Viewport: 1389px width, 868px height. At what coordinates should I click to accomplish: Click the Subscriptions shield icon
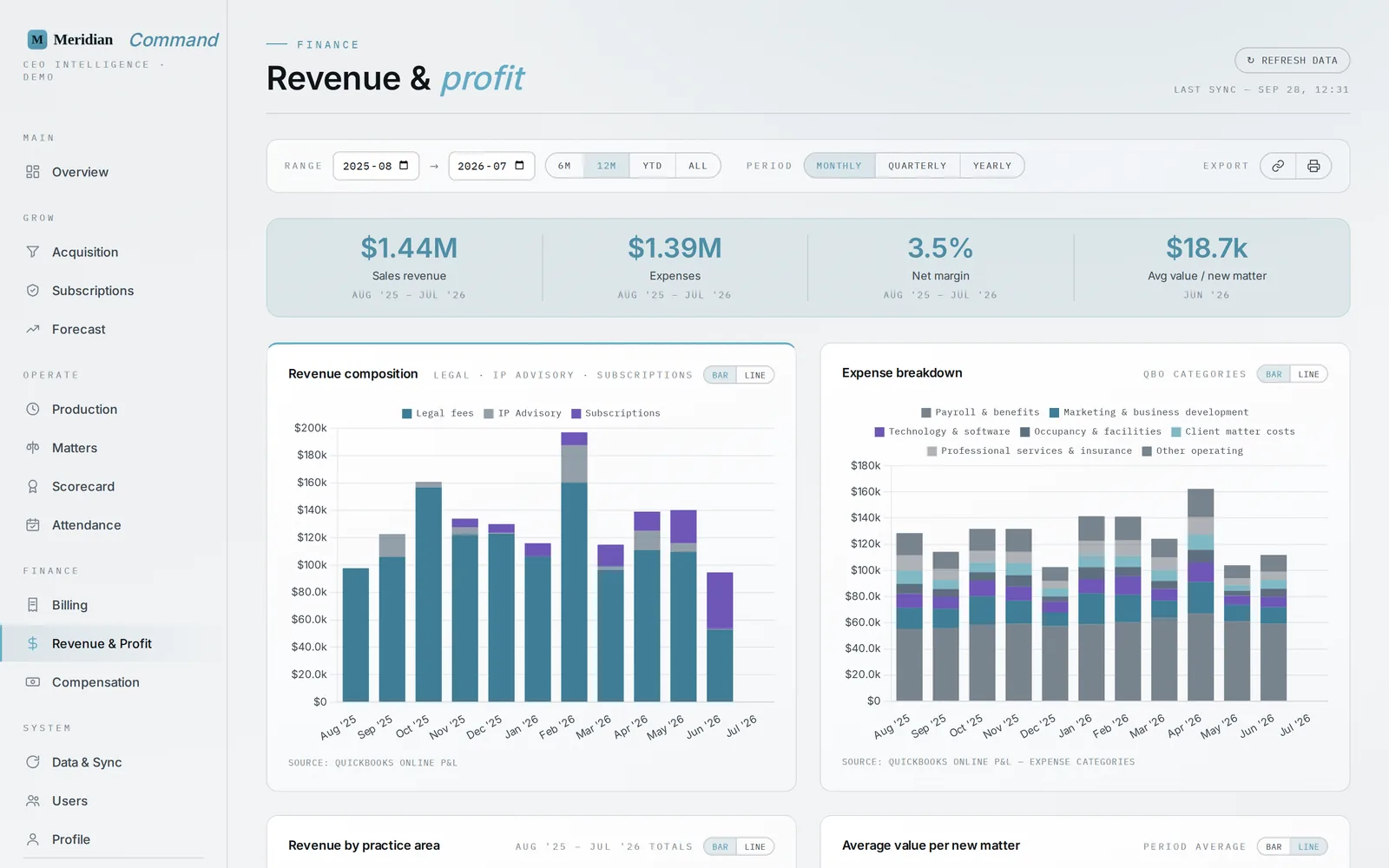coord(33,291)
